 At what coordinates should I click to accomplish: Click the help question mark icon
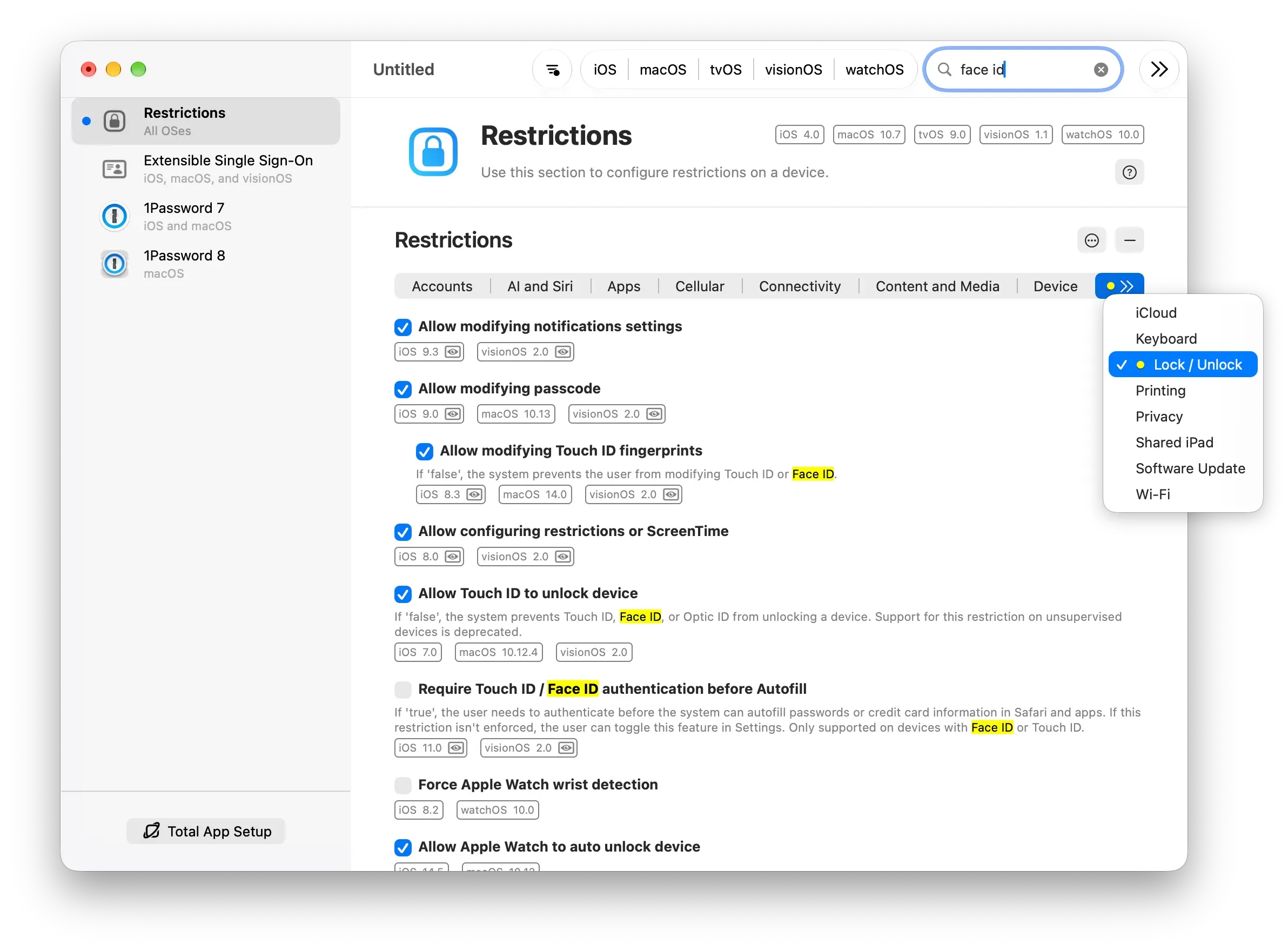click(x=1129, y=173)
